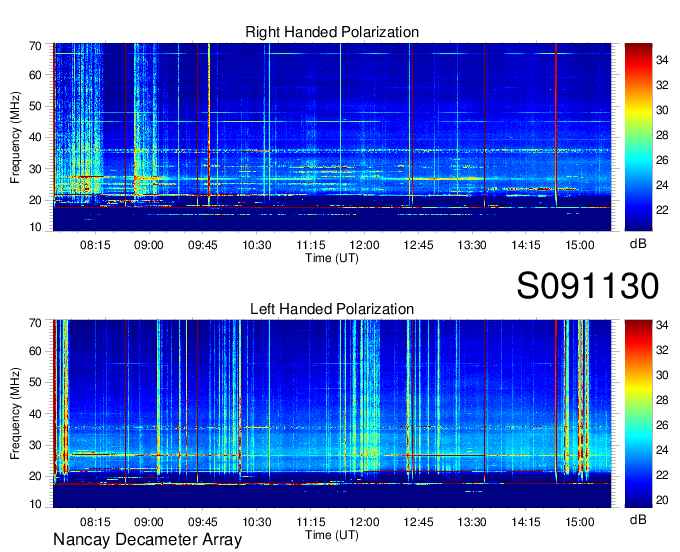
Task: Click the bottom plot's 'Frequency (MHz)' axis label
Action: tap(15, 414)
